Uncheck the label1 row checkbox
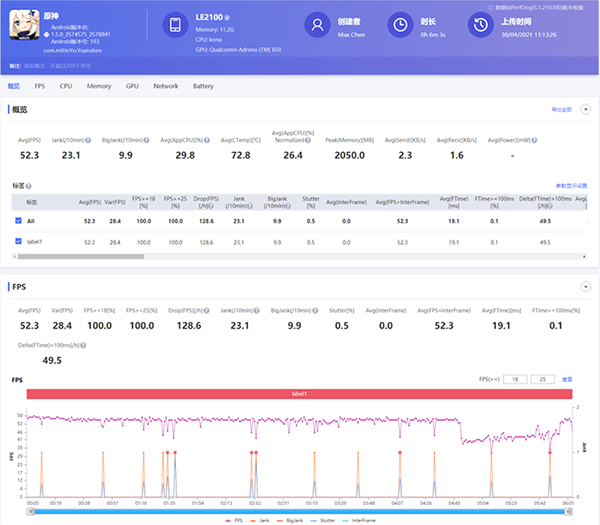 click(x=19, y=242)
